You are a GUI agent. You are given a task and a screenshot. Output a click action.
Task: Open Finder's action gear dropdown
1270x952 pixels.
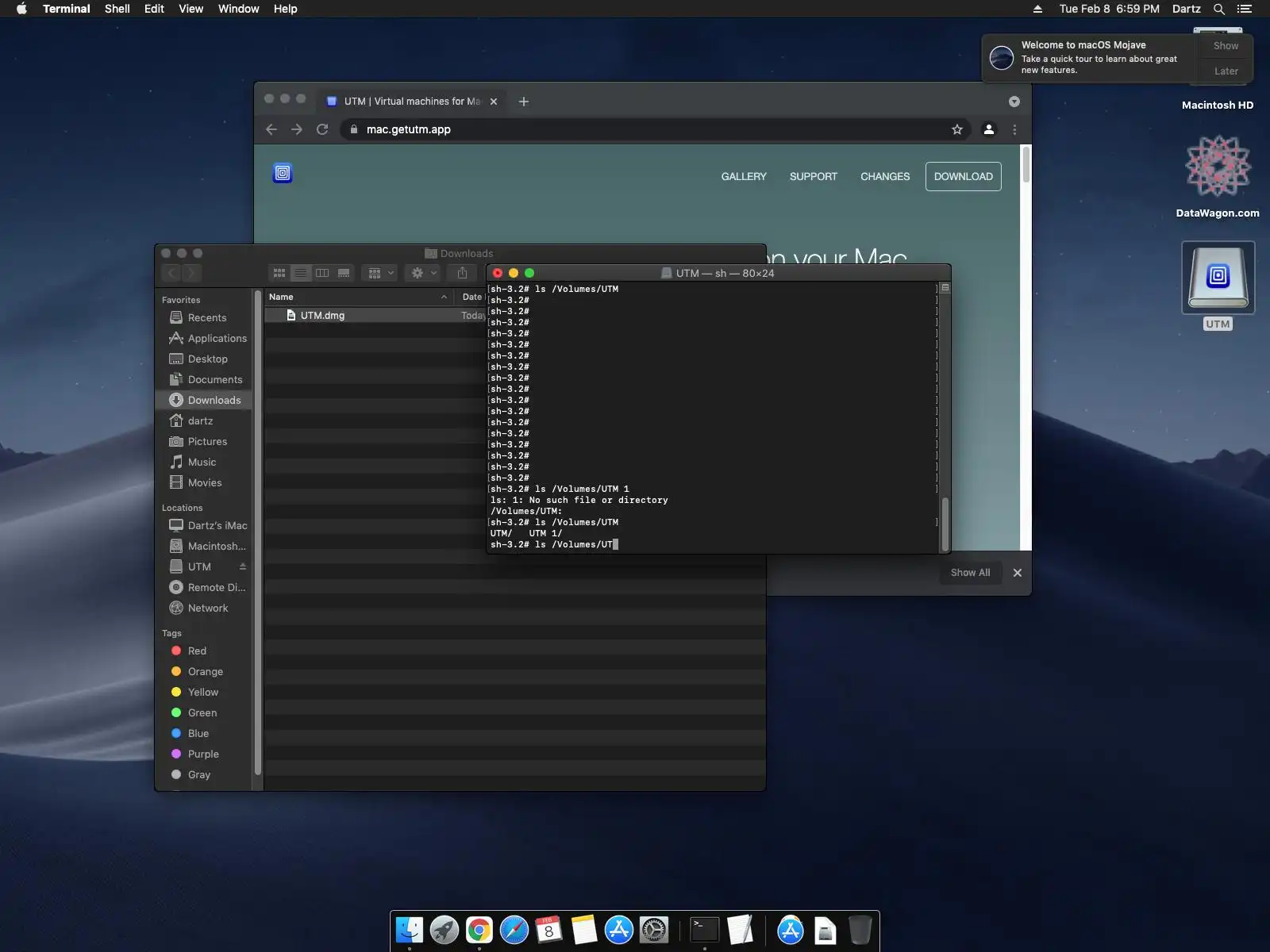[x=424, y=273]
